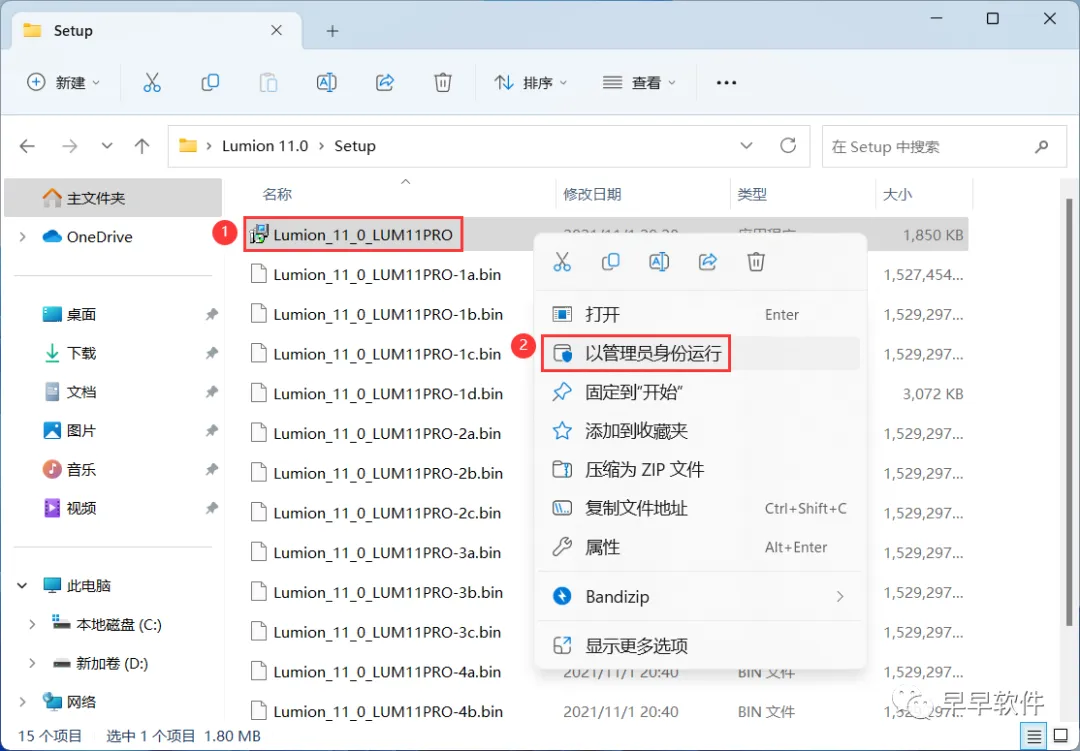1080x751 pixels.
Task: Open a new tab with the plus button
Action: (332, 31)
